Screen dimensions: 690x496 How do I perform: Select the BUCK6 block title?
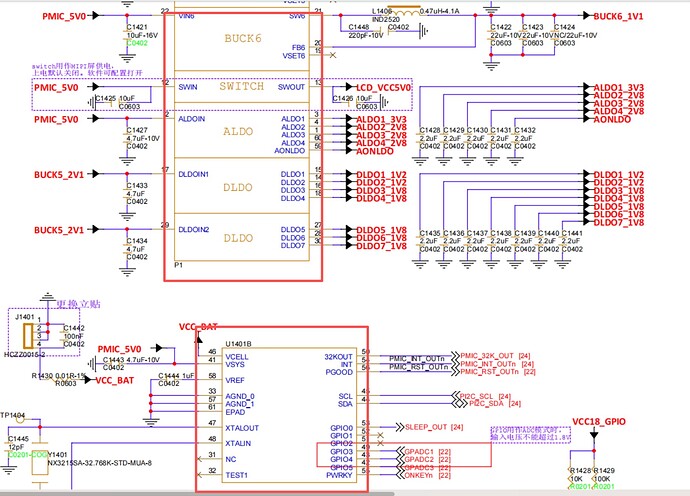coord(243,38)
